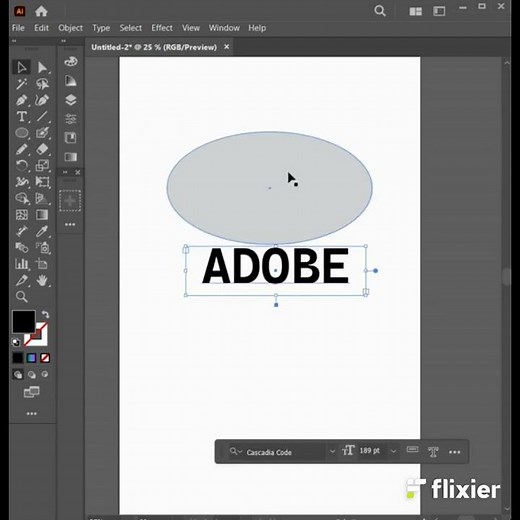Reset to default fill and stroke
The height and width of the screenshot is (520, 520).
16,342
